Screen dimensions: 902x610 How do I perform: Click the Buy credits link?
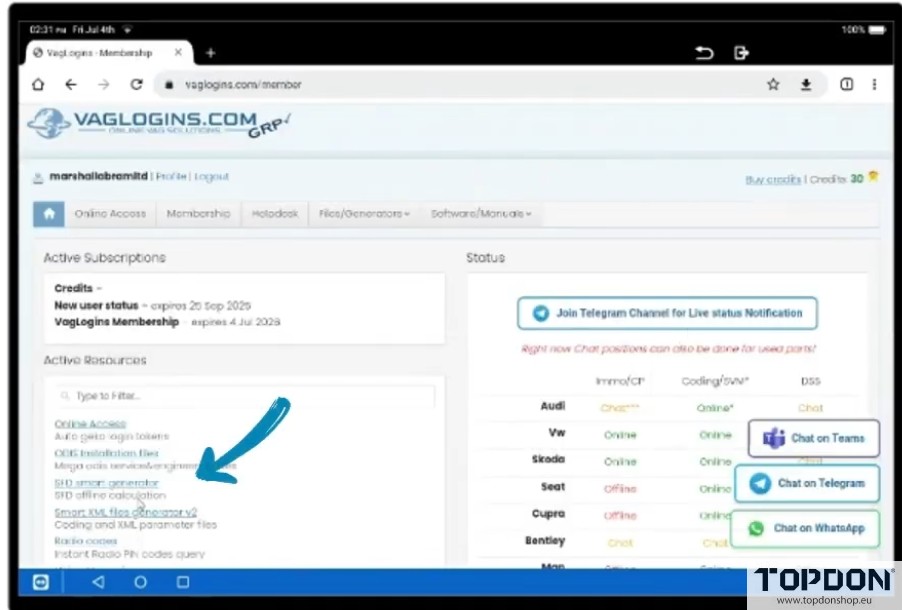click(x=773, y=180)
